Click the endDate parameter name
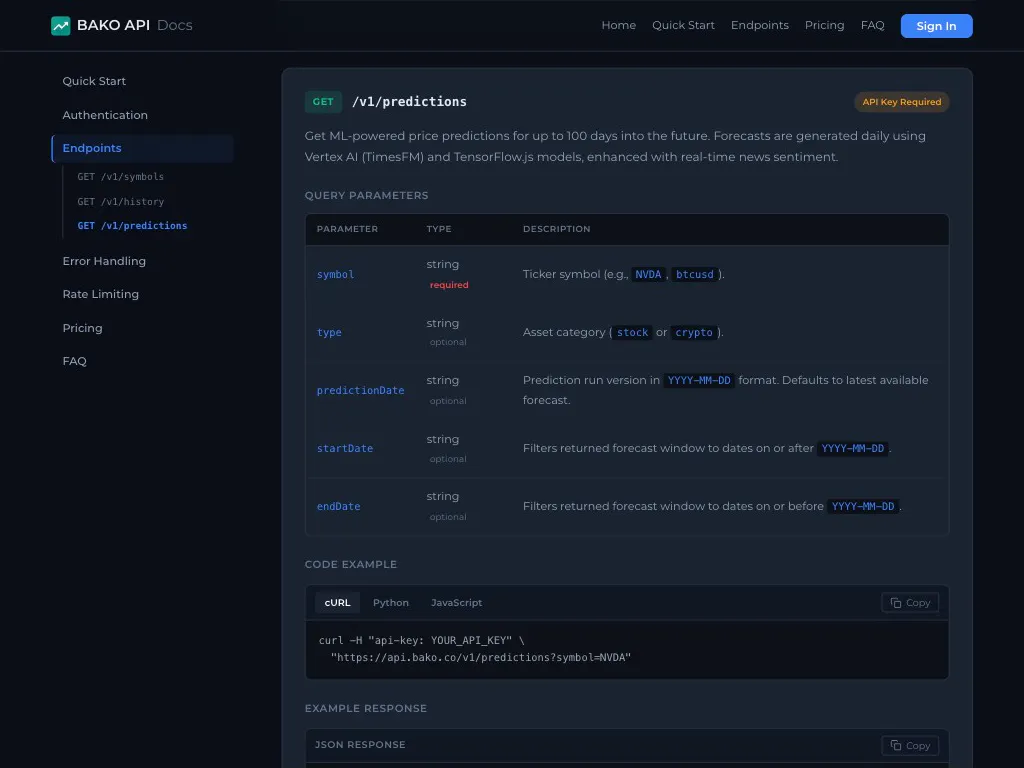Viewport: 1024px width, 768px height. [x=338, y=507]
